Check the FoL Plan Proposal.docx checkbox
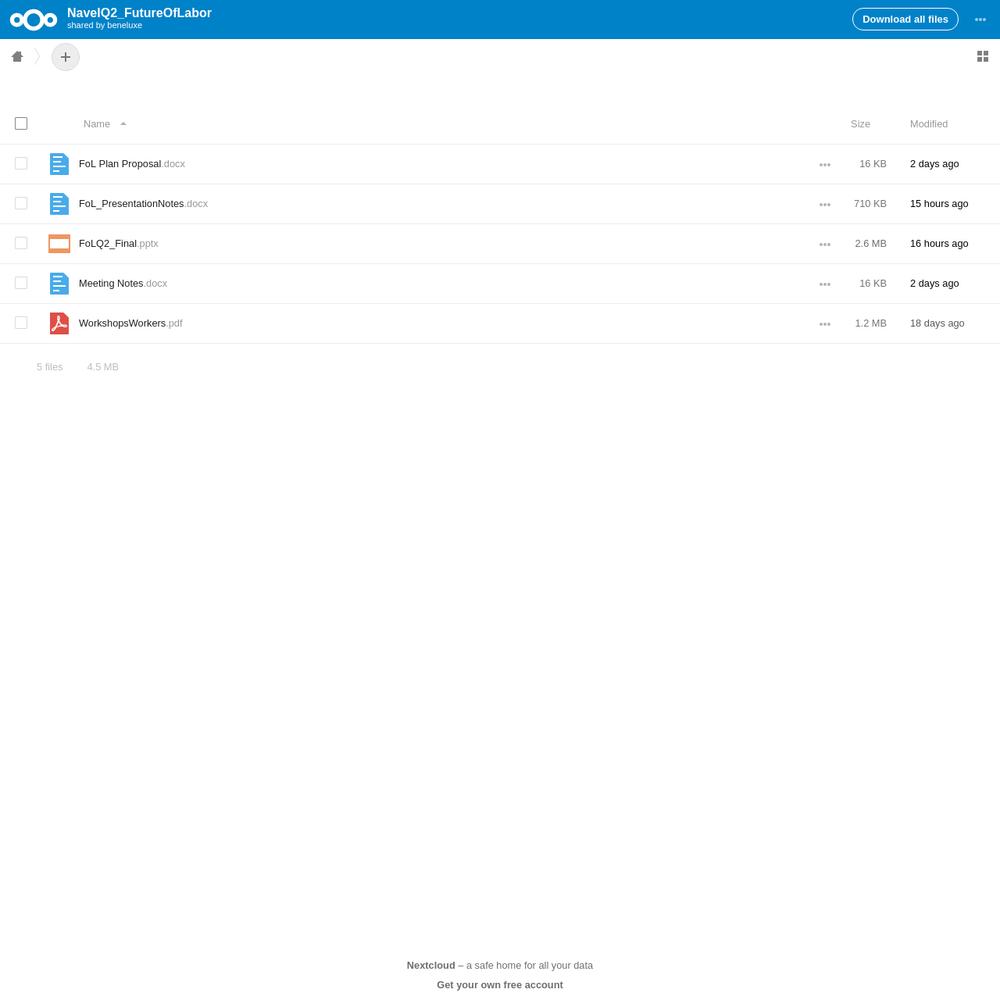Screen dimensions: 1000x1000 [21, 163]
